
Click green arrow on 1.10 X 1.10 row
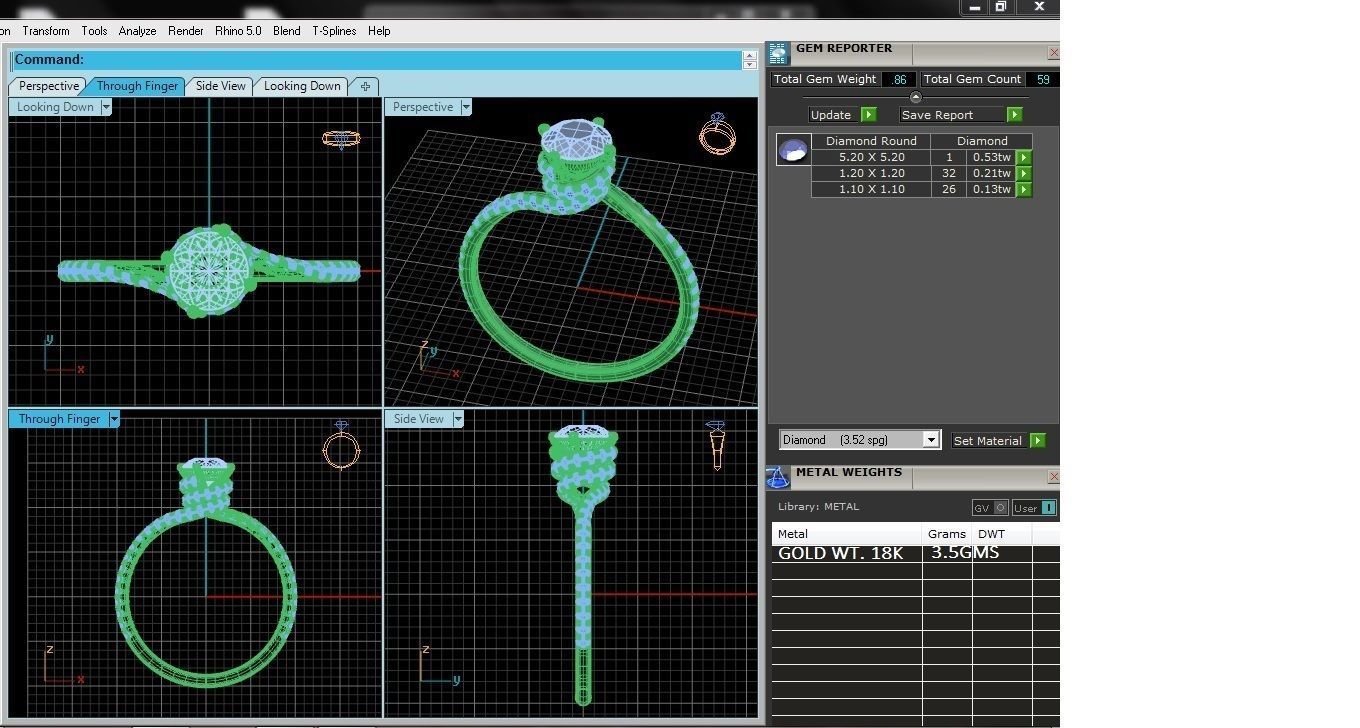click(1023, 189)
